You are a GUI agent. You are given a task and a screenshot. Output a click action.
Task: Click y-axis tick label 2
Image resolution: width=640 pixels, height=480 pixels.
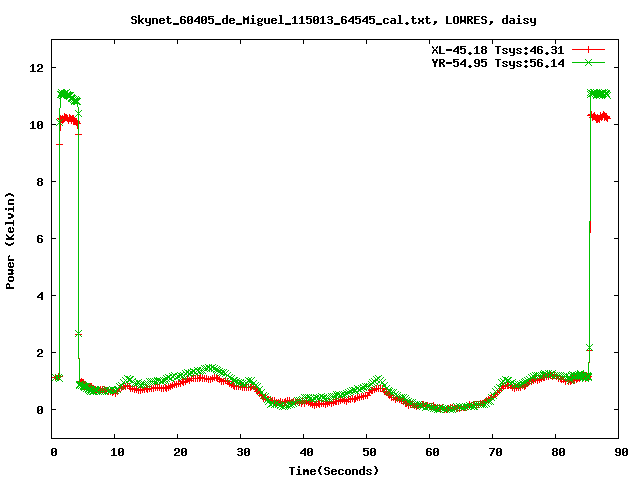(x=40, y=353)
